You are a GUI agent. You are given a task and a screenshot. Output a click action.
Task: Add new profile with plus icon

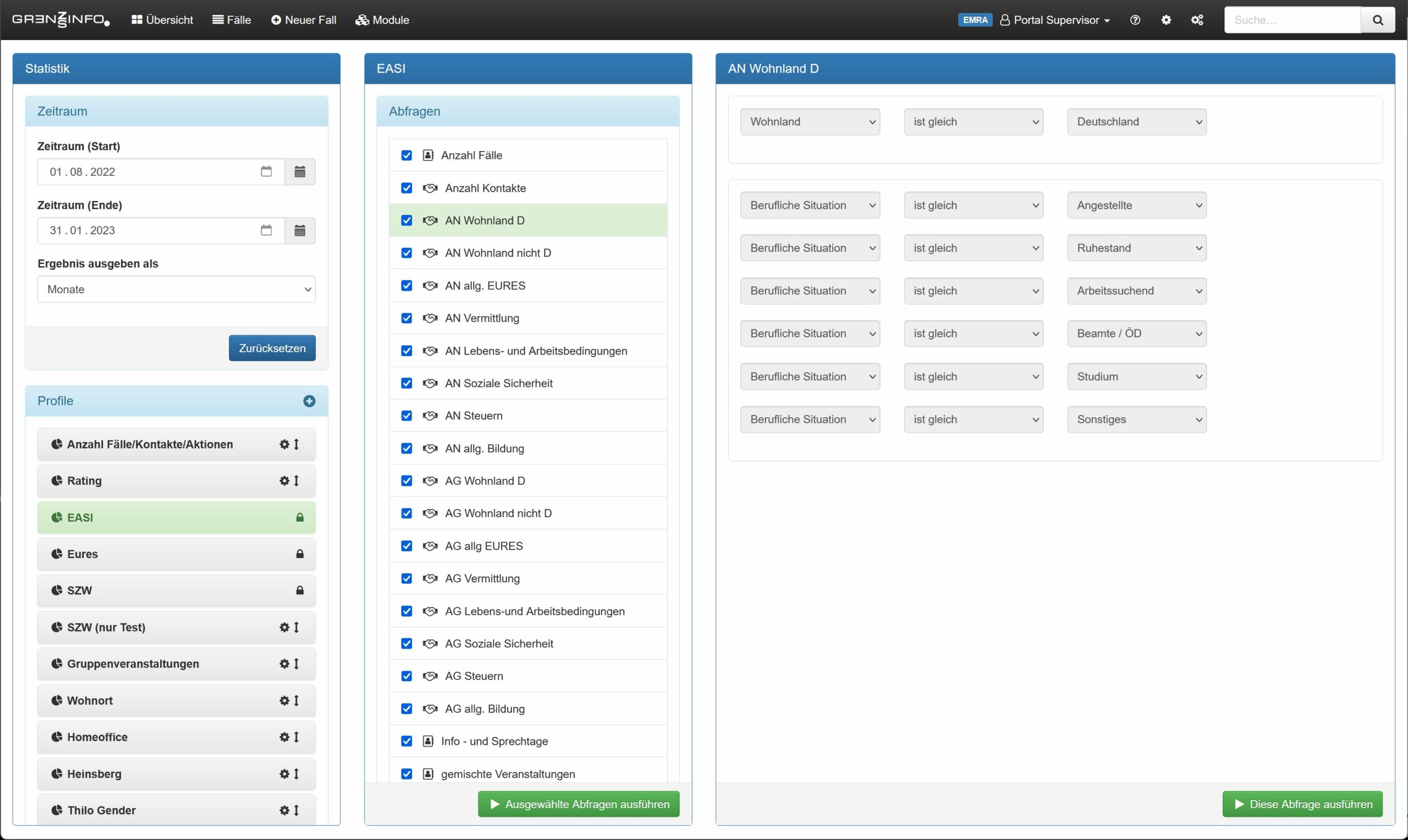coord(309,401)
